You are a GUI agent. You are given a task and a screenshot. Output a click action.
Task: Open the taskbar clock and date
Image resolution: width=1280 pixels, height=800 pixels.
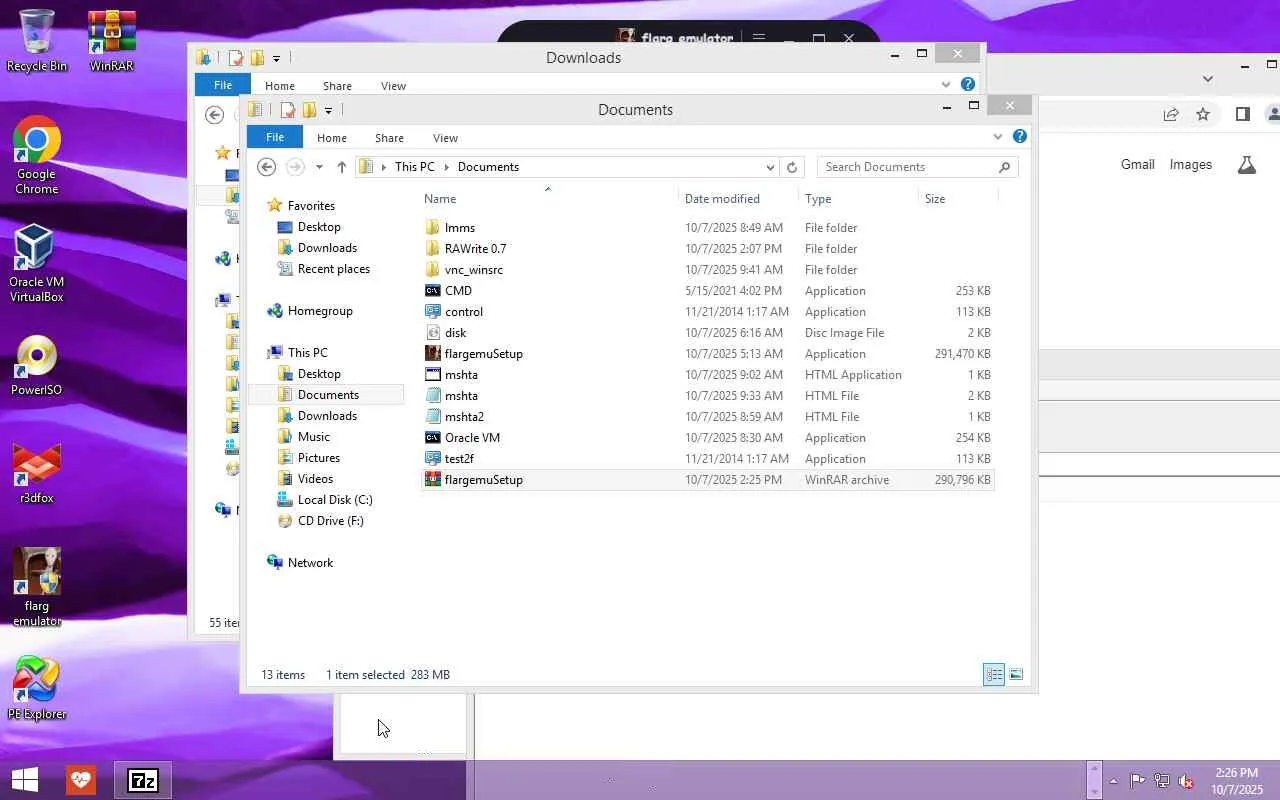[x=1236, y=781]
